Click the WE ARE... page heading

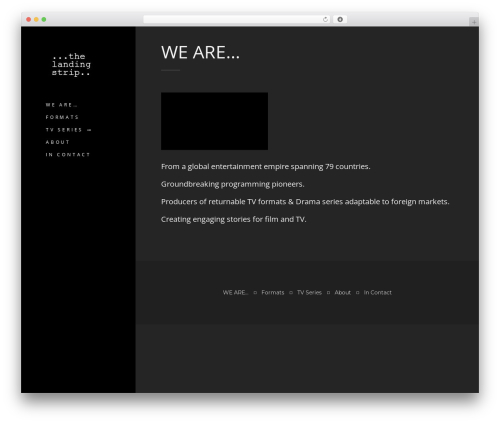200,52
